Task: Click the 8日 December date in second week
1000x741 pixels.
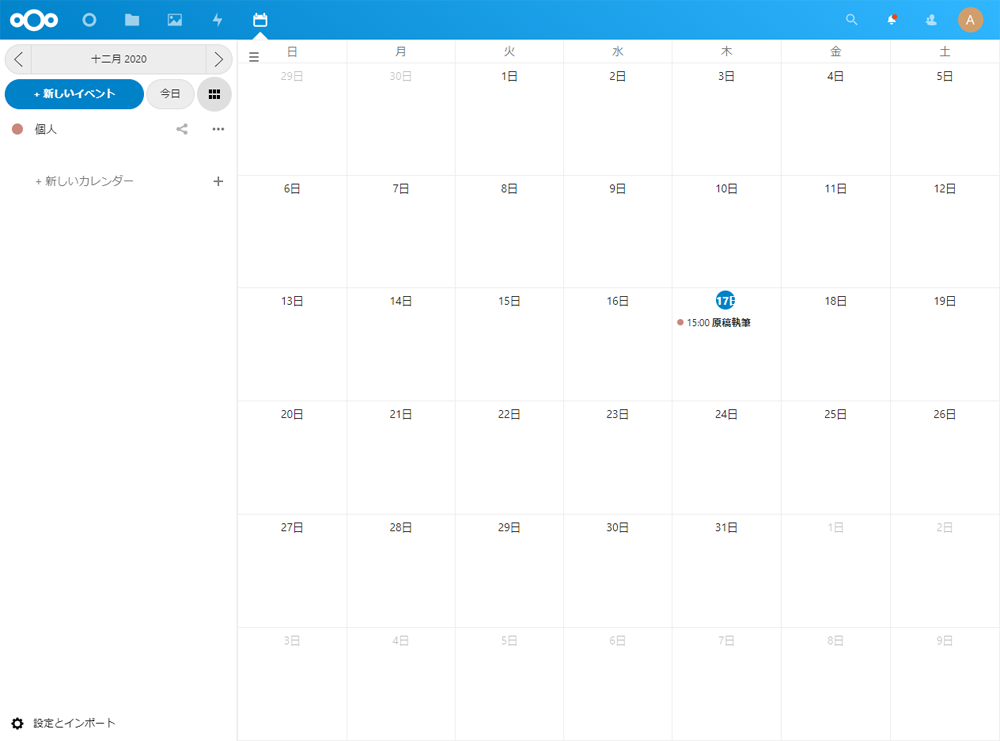Action: tap(509, 189)
